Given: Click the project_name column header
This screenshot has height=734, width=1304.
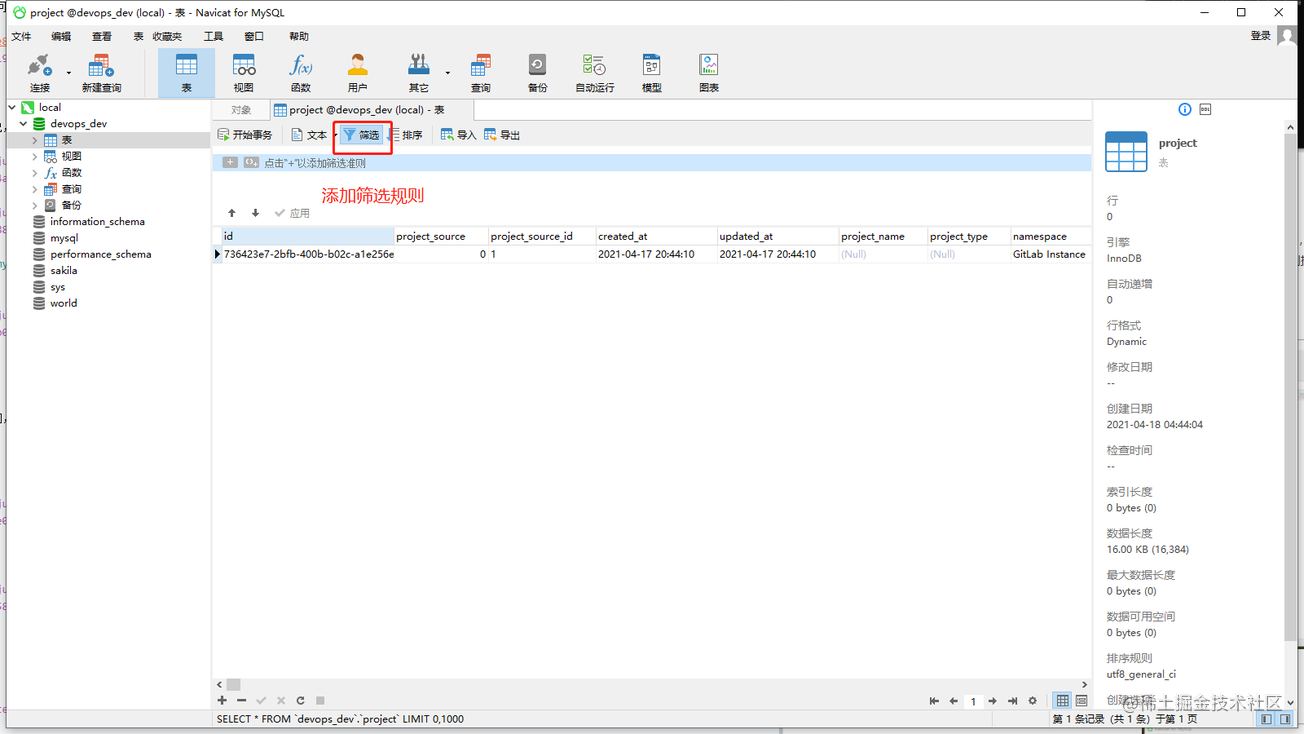Looking at the screenshot, I should [x=873, y=236].
